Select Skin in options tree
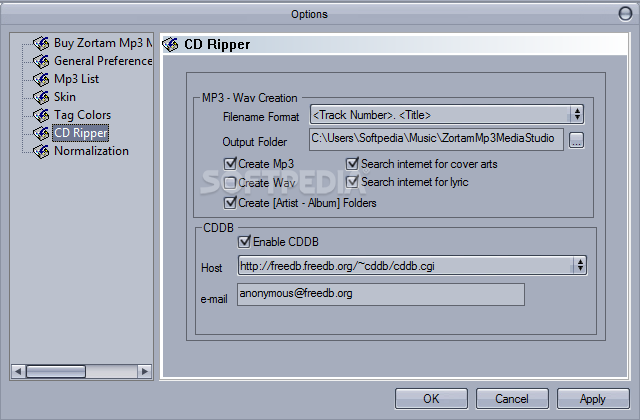Image resolution: width=640 pixels, height=420 pixels. coord(65,97)
